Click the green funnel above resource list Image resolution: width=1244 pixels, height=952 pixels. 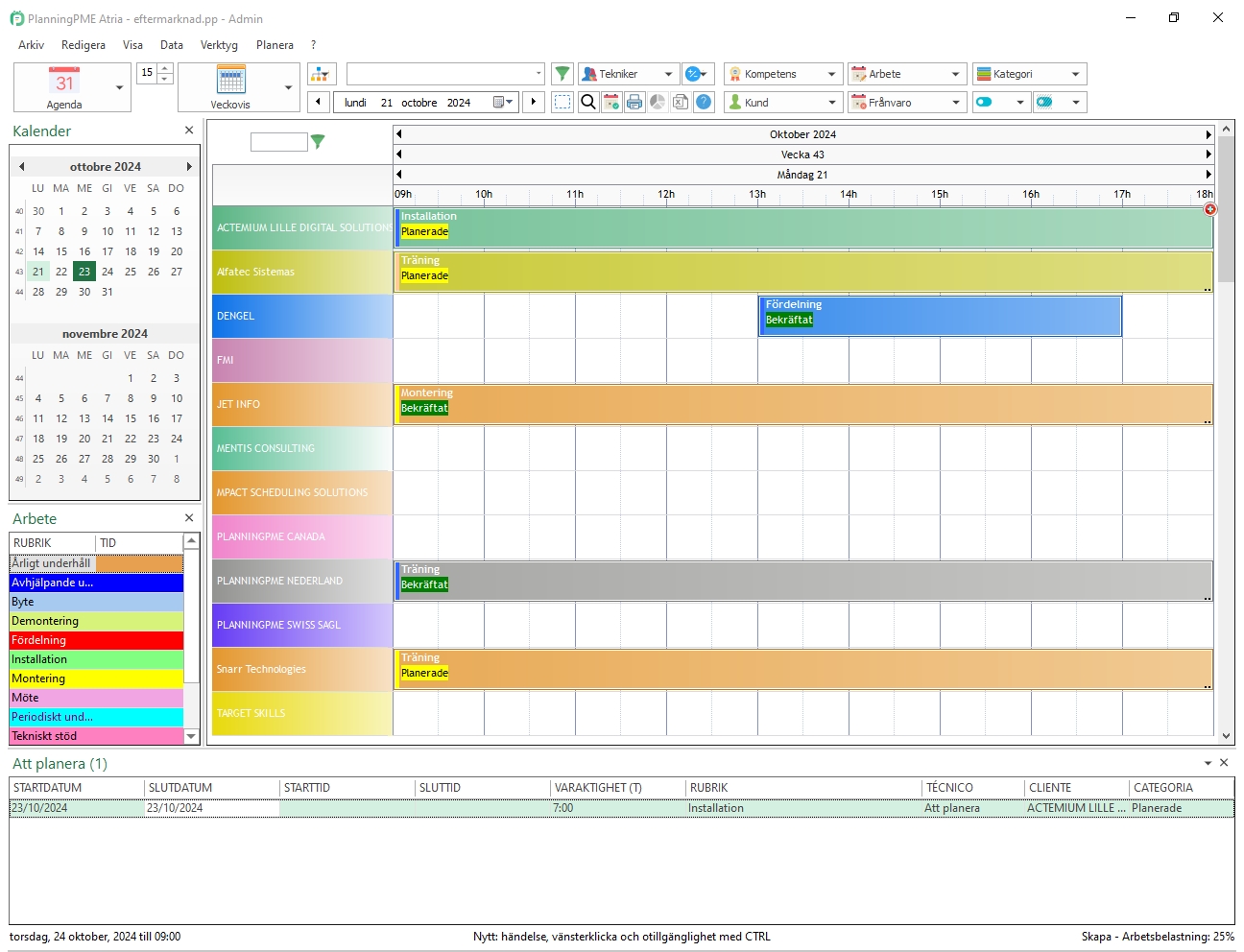318,142
